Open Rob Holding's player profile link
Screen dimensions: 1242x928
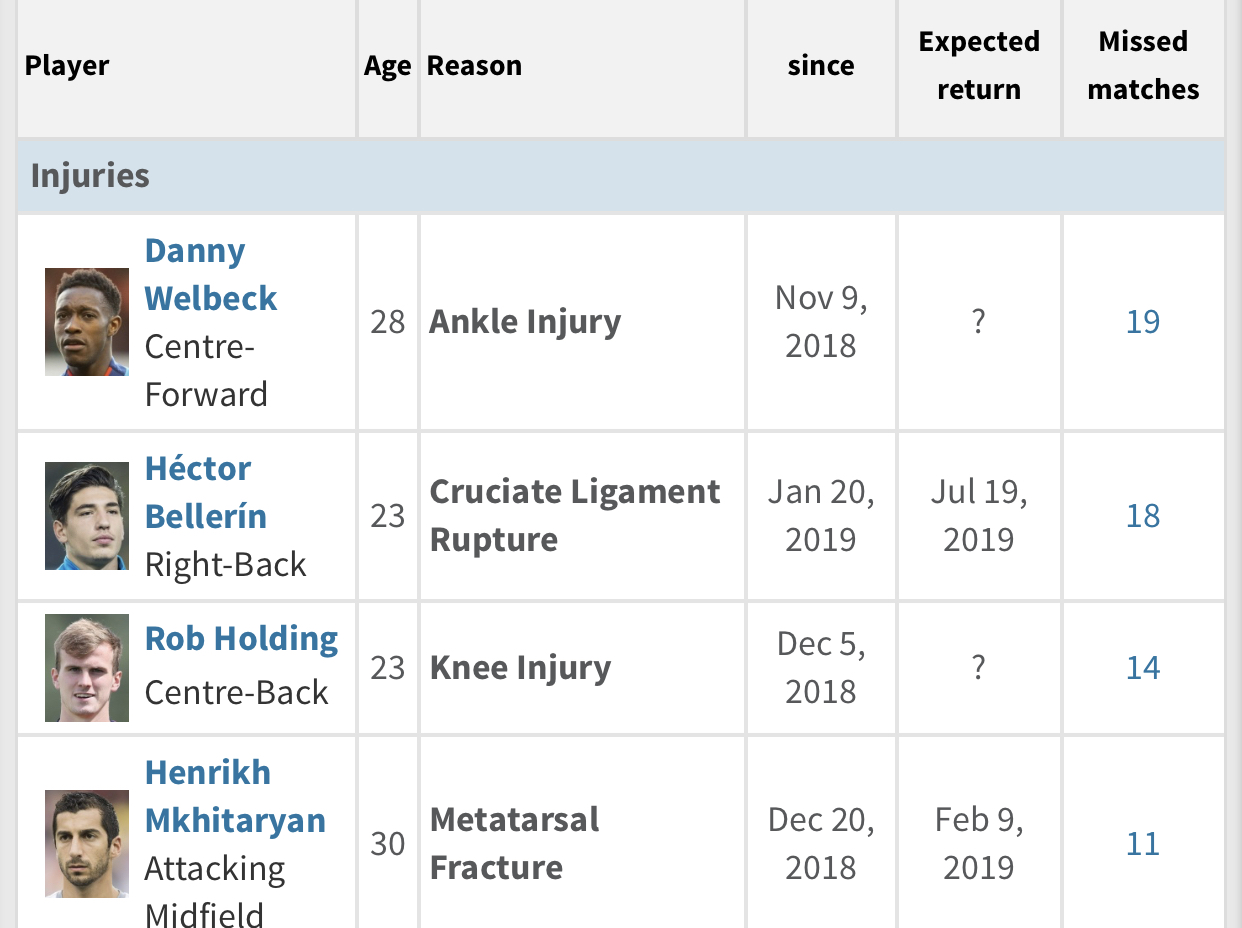[241, 639]
